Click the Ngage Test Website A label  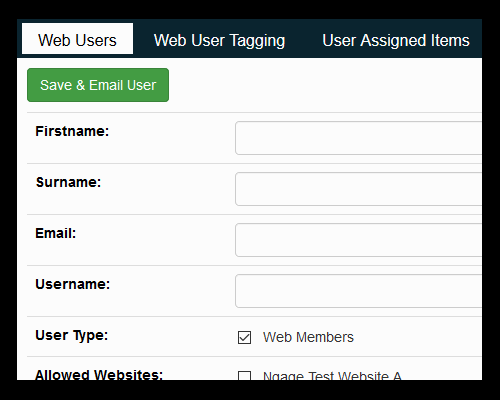pyautogui.click(x=332, y=376)
